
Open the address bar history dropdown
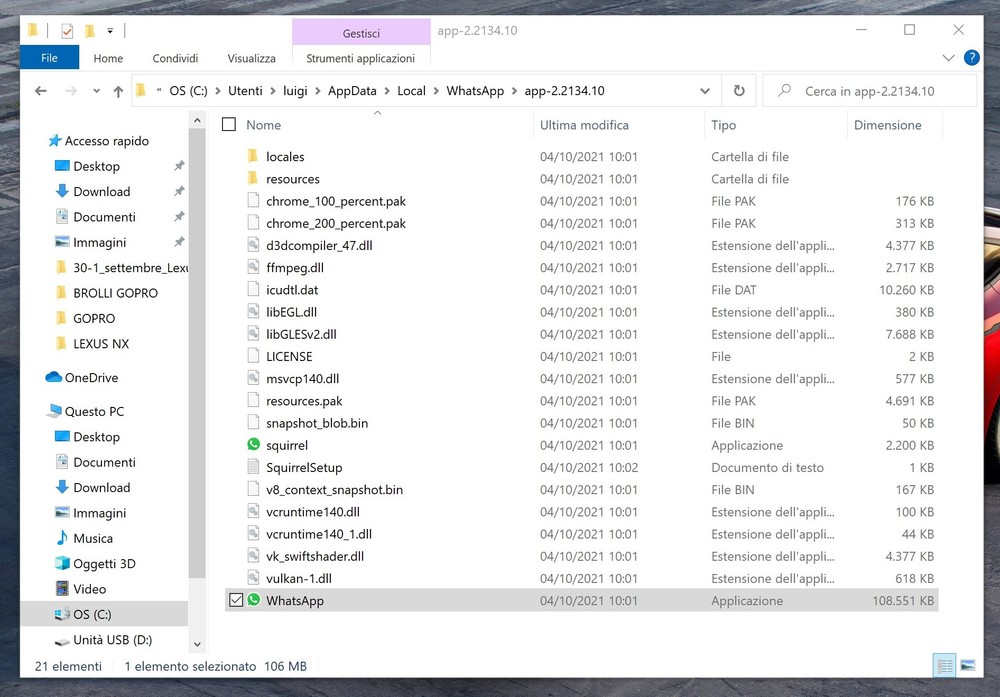pos(705,91)
